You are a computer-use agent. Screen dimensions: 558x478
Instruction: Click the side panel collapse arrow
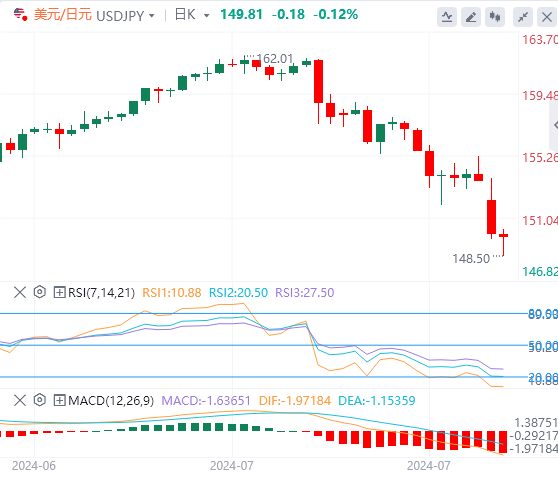pos(554,125)
